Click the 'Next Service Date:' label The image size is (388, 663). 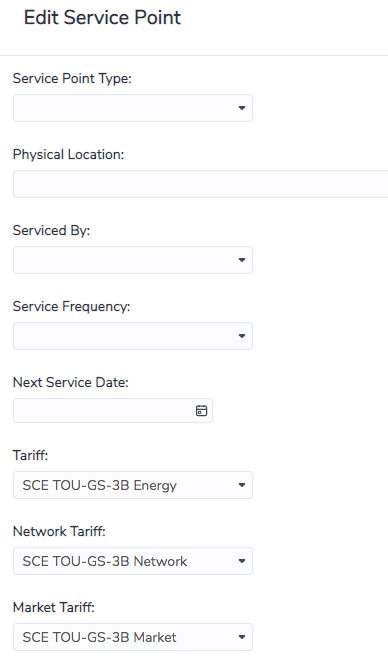(x=71, y=383)
